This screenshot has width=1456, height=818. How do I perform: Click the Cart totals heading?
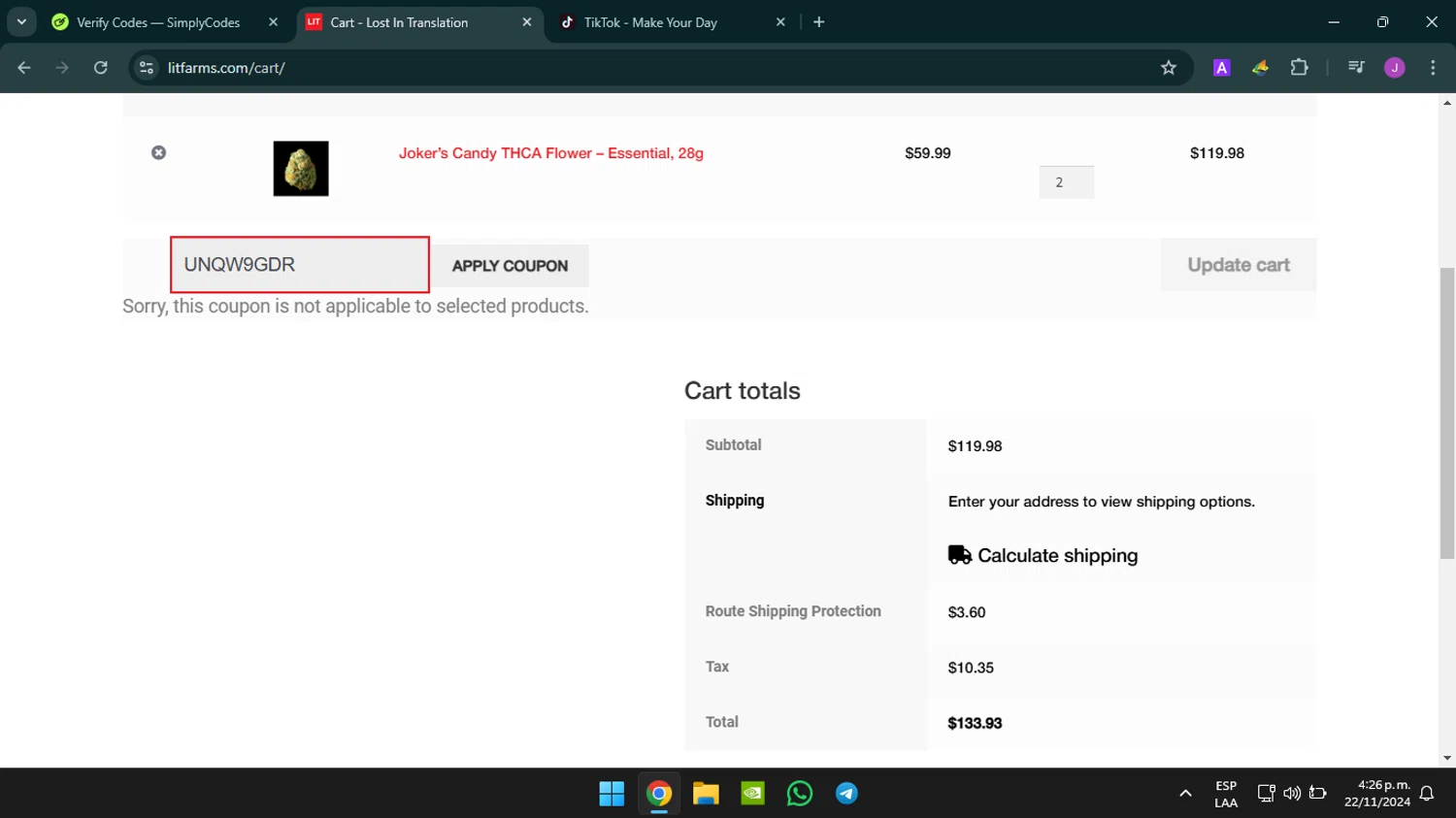pyautogui.click(x=743, y=391)
